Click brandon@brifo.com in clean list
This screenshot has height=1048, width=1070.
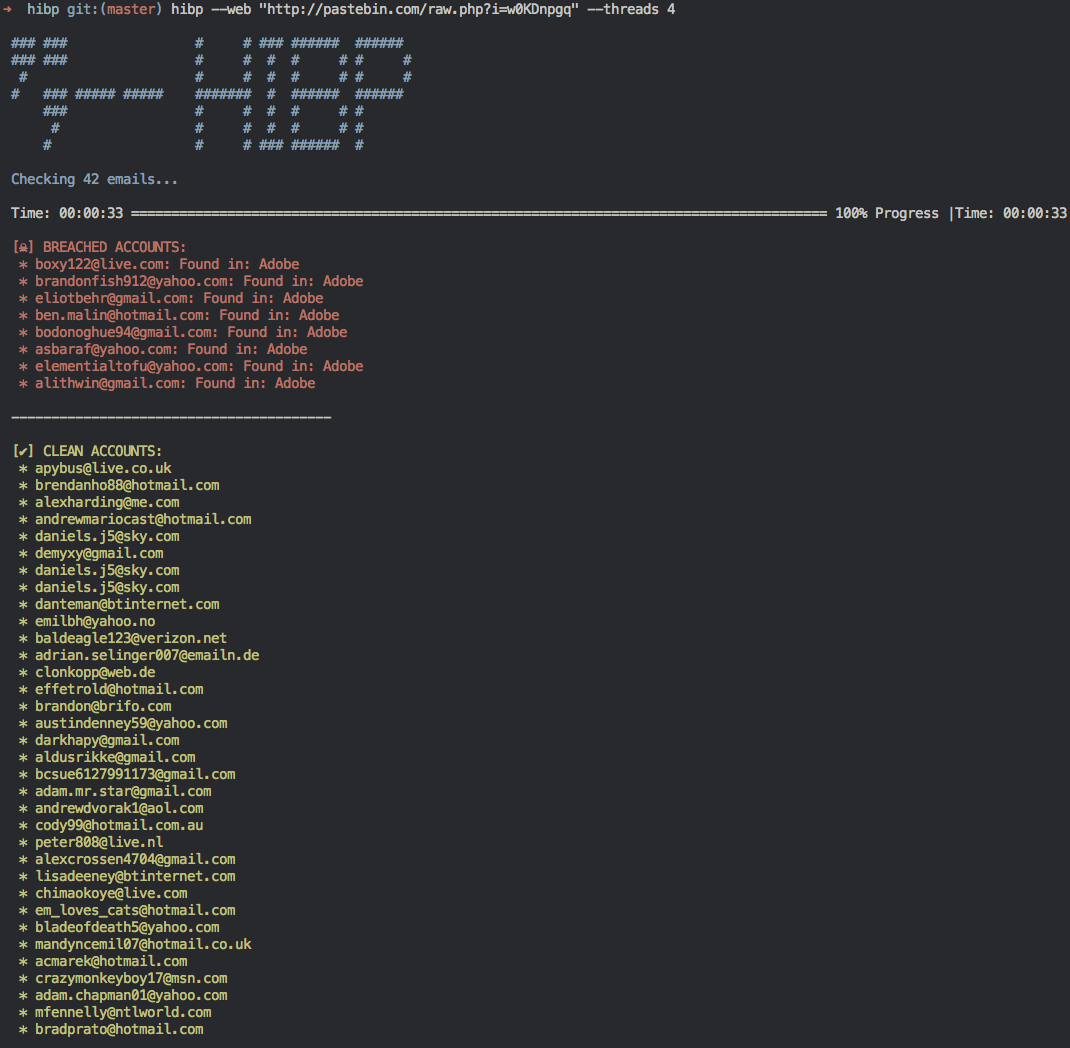[x=103, y=708]
